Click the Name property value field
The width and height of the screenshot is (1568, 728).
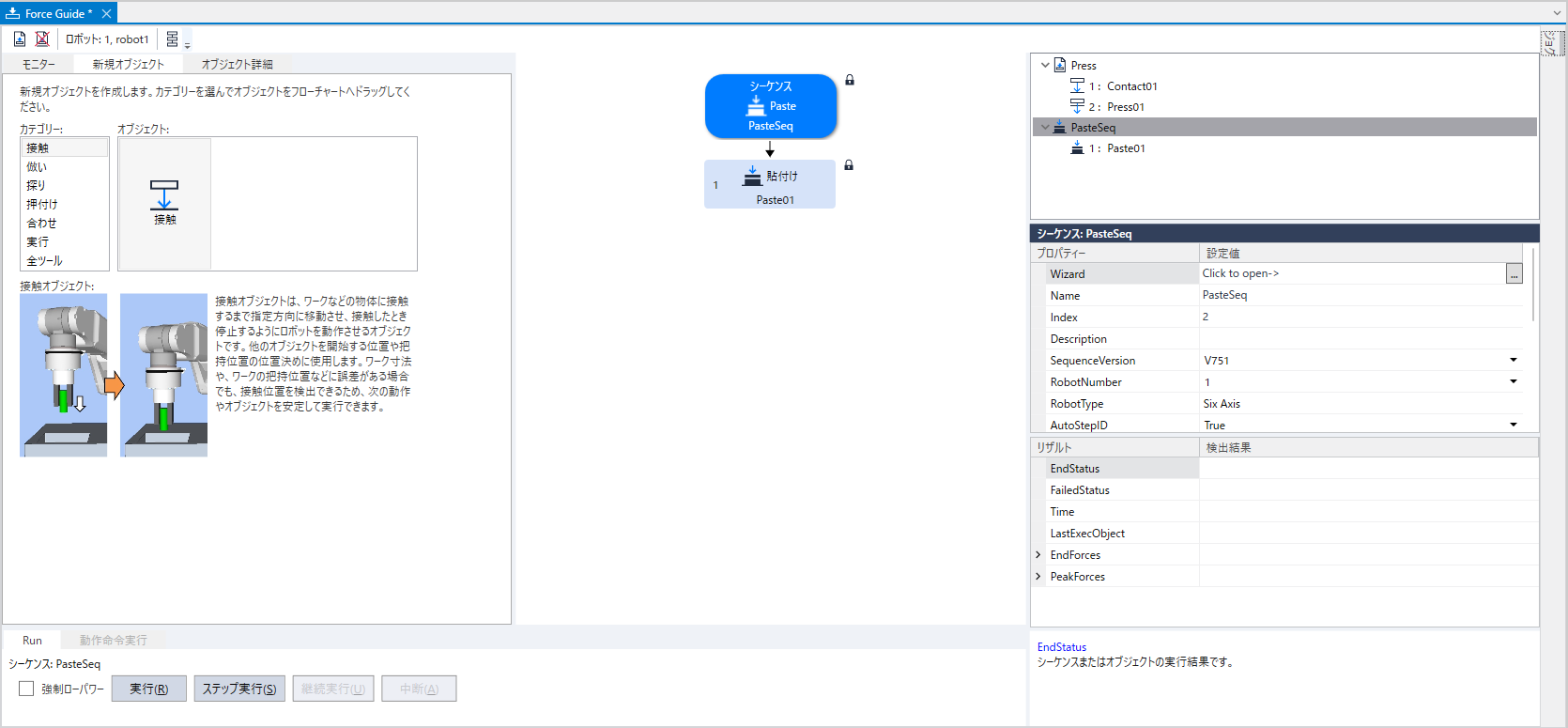pyautogui.click(x=1360, y=295)
